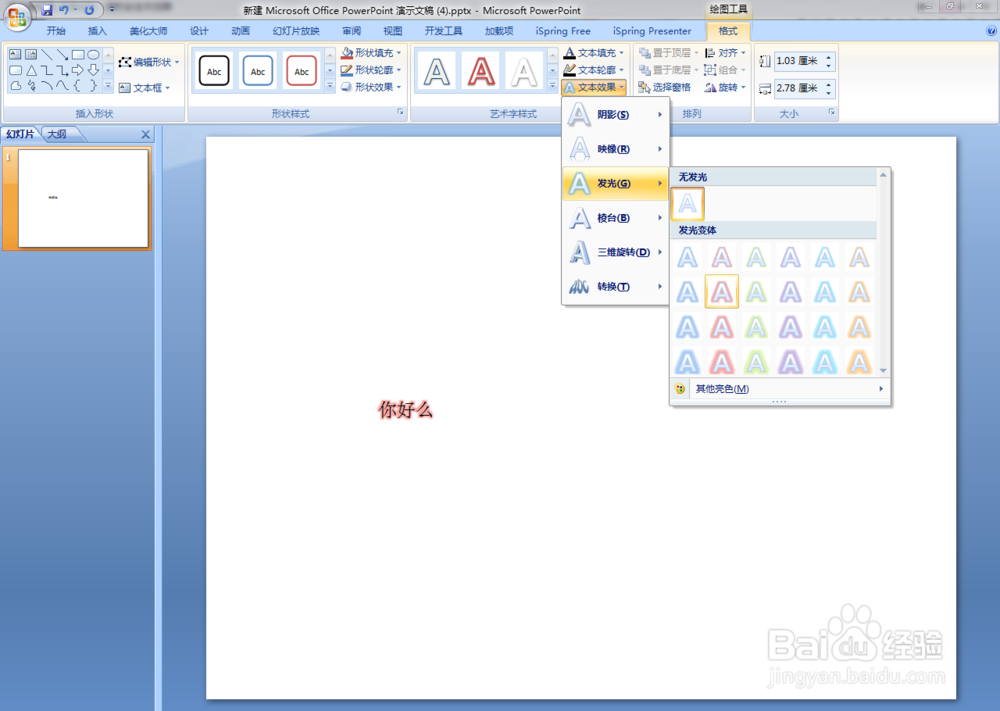Select the down arrow shape
Screen dimensions: 1000x711
pyautogui.click(x=93, y=70)
